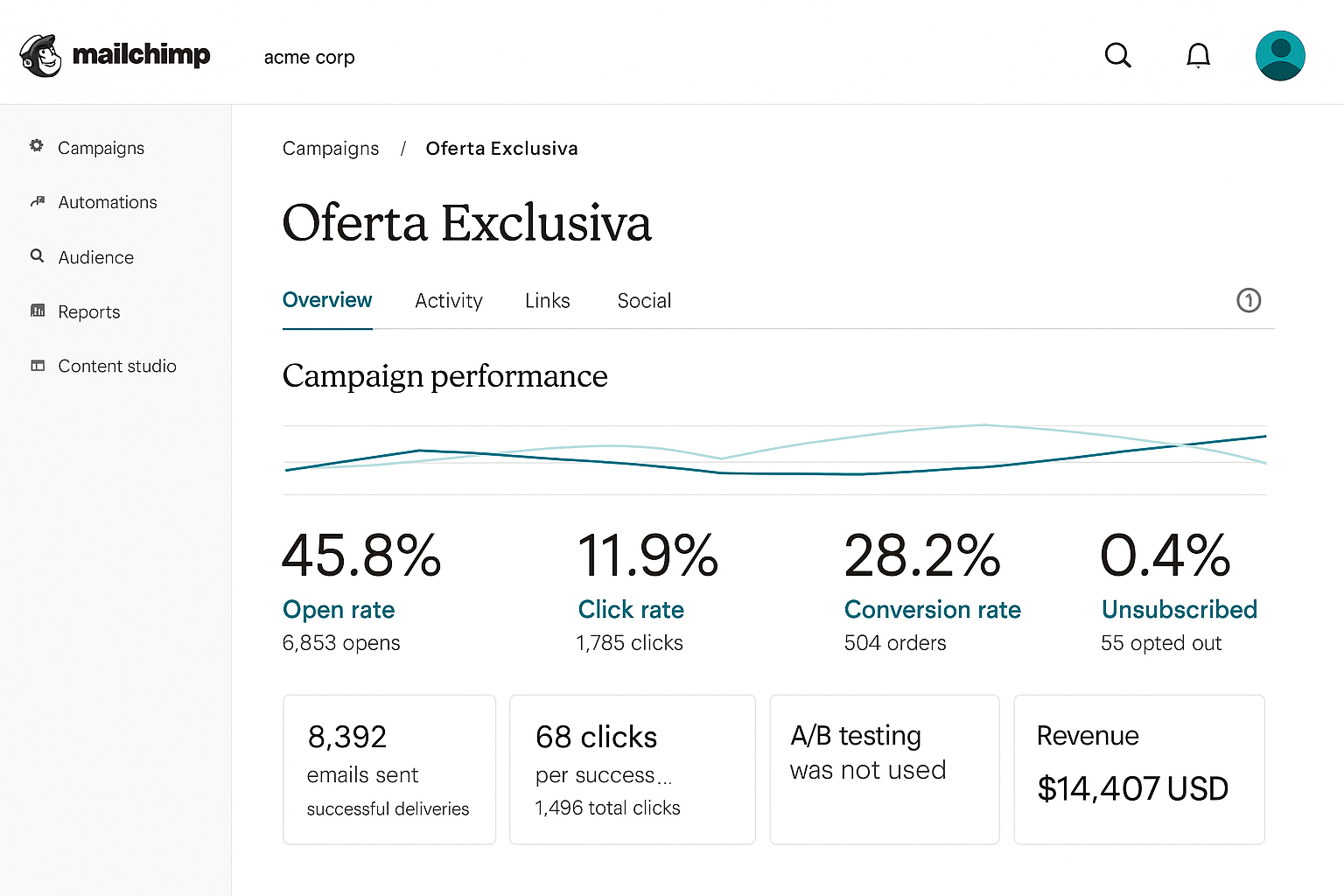Open the user profile avatar
1344x896 pixels.
(1280, 55)
